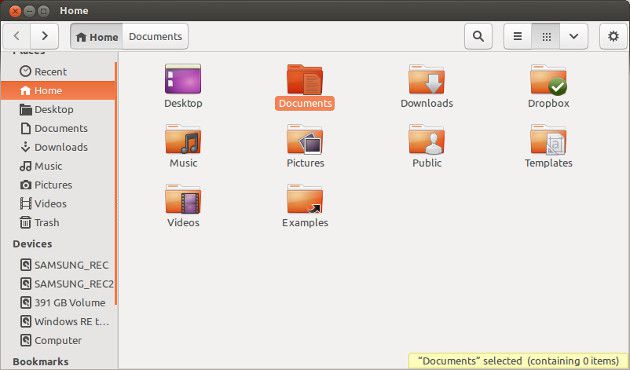Click the "Documents" selected status text
This screenshot has width=630, height=370.
point(518,361)
